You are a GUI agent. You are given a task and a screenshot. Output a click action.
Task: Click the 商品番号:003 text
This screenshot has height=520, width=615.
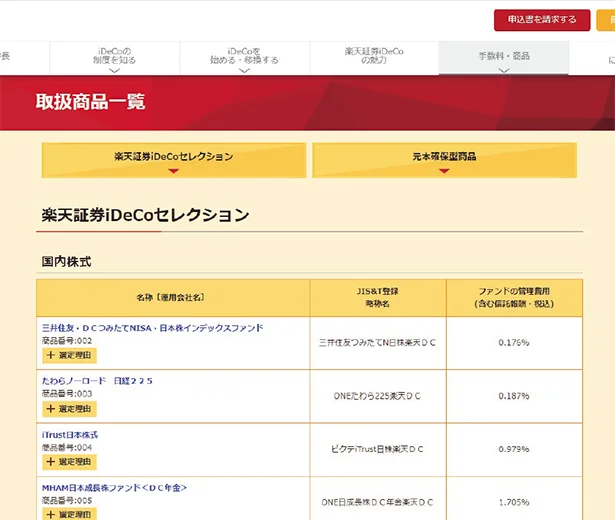click(67, 394)
